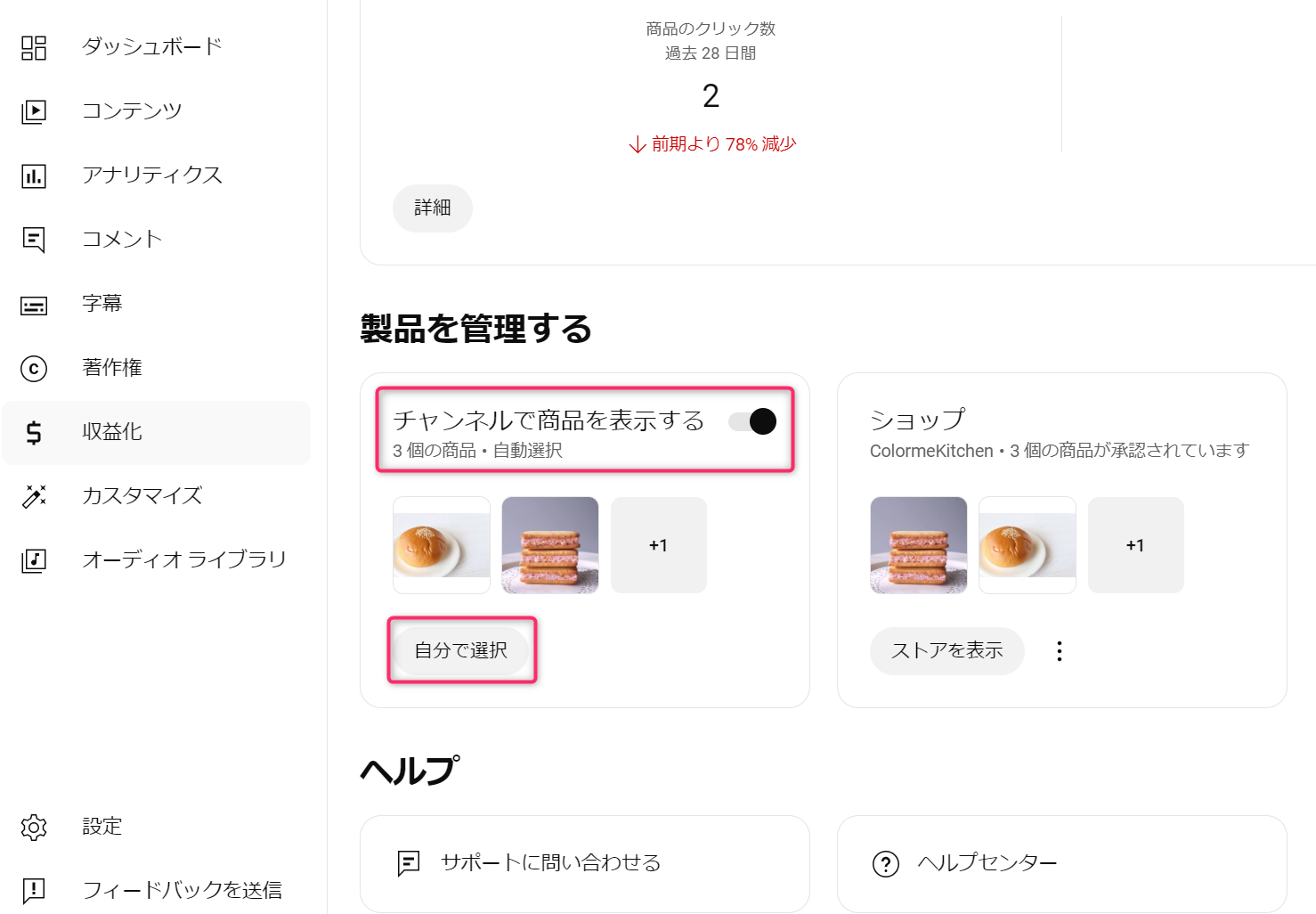
Task: Open the bread roll thumbnail in channel card
Action: (442, 545)
